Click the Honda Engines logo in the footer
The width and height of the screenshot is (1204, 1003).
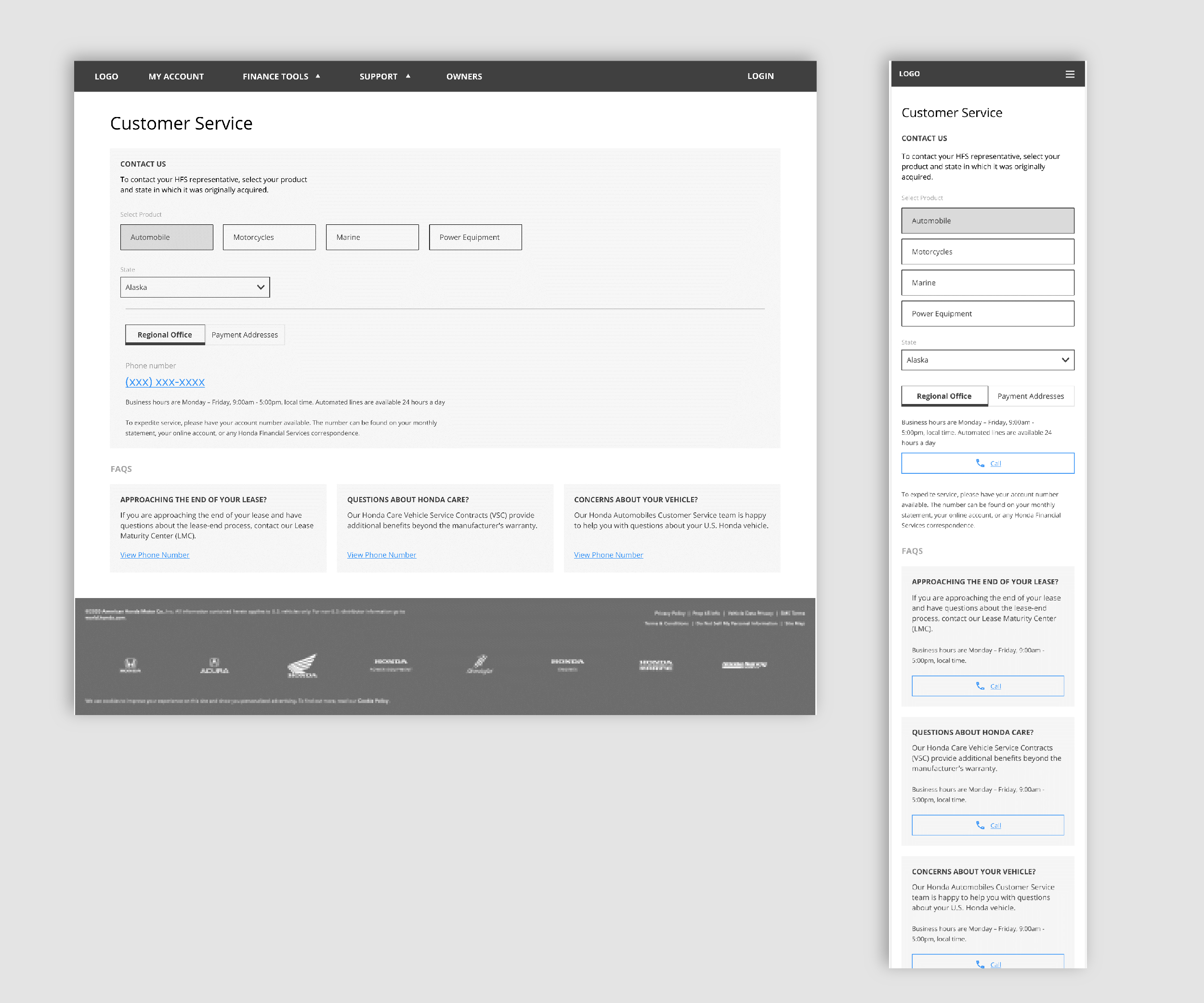pyautogui.click(x=567, y=665)
